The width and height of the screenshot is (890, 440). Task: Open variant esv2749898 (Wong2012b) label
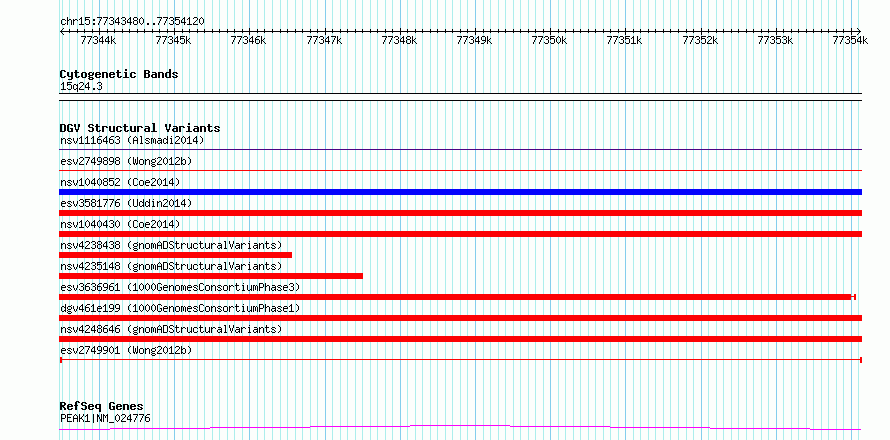(126, 161)
